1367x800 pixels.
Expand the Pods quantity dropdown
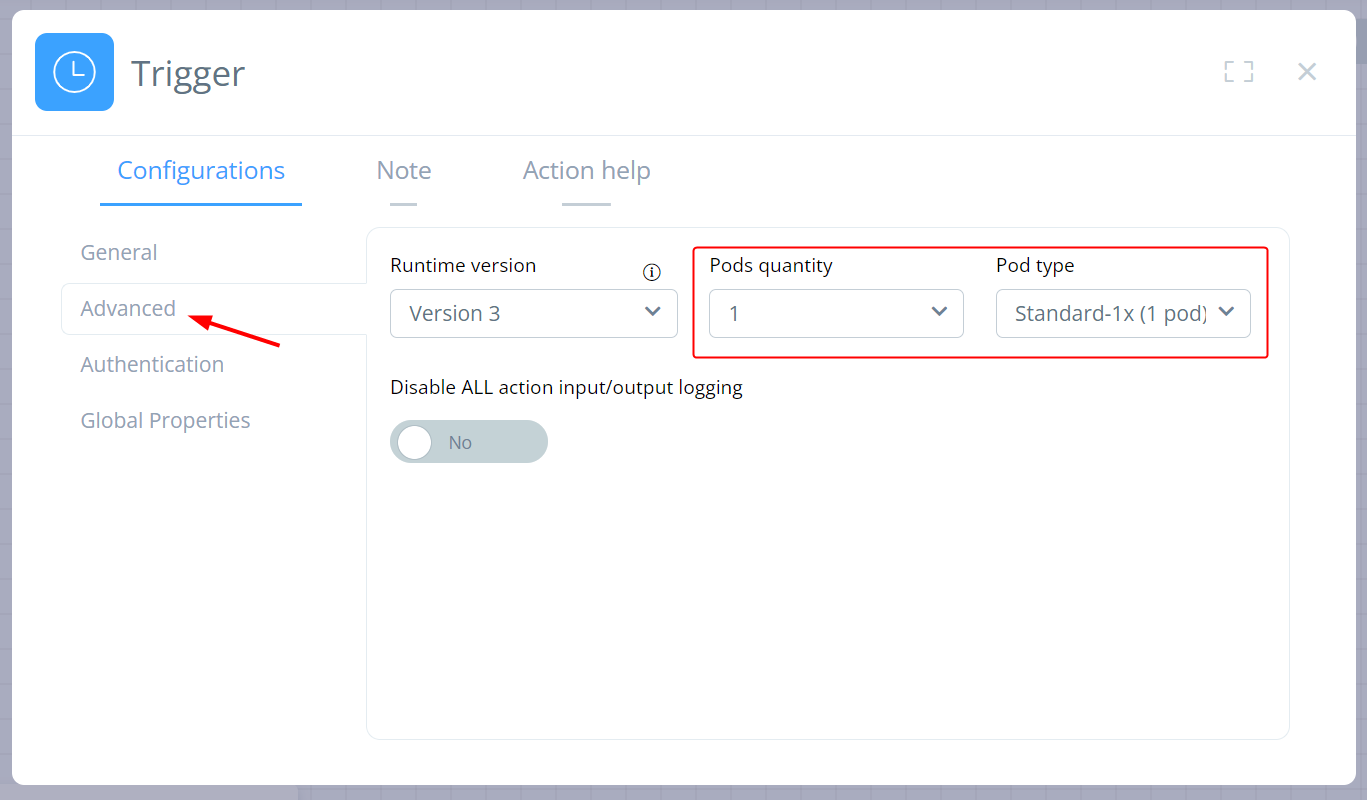[x=836, y=313]
